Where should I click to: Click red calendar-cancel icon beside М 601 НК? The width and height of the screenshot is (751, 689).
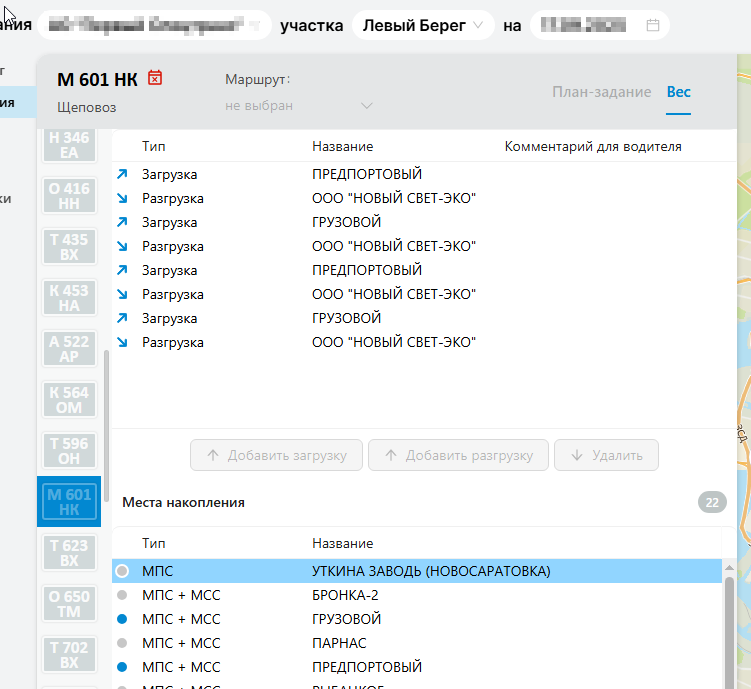[155, 78]
